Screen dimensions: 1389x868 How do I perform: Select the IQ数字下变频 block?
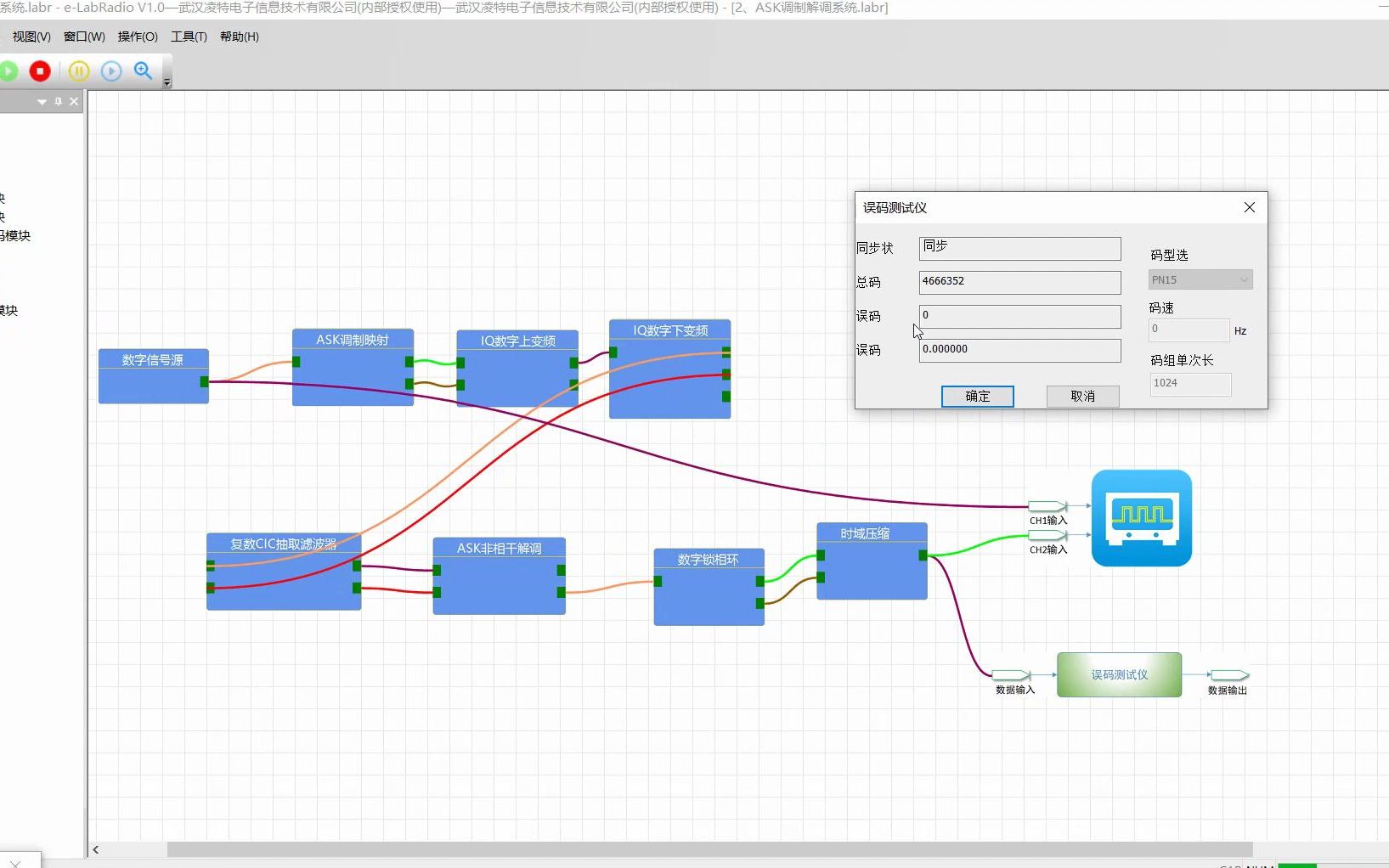pos(669,369)
